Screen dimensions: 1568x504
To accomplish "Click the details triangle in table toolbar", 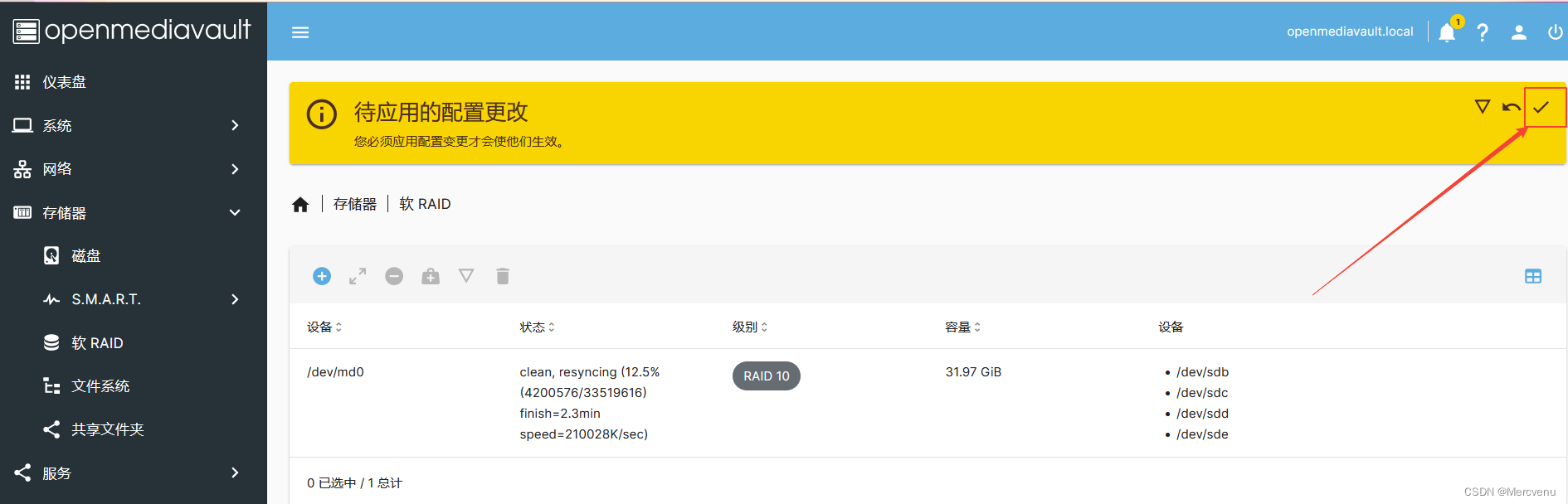I will point(466,275).
